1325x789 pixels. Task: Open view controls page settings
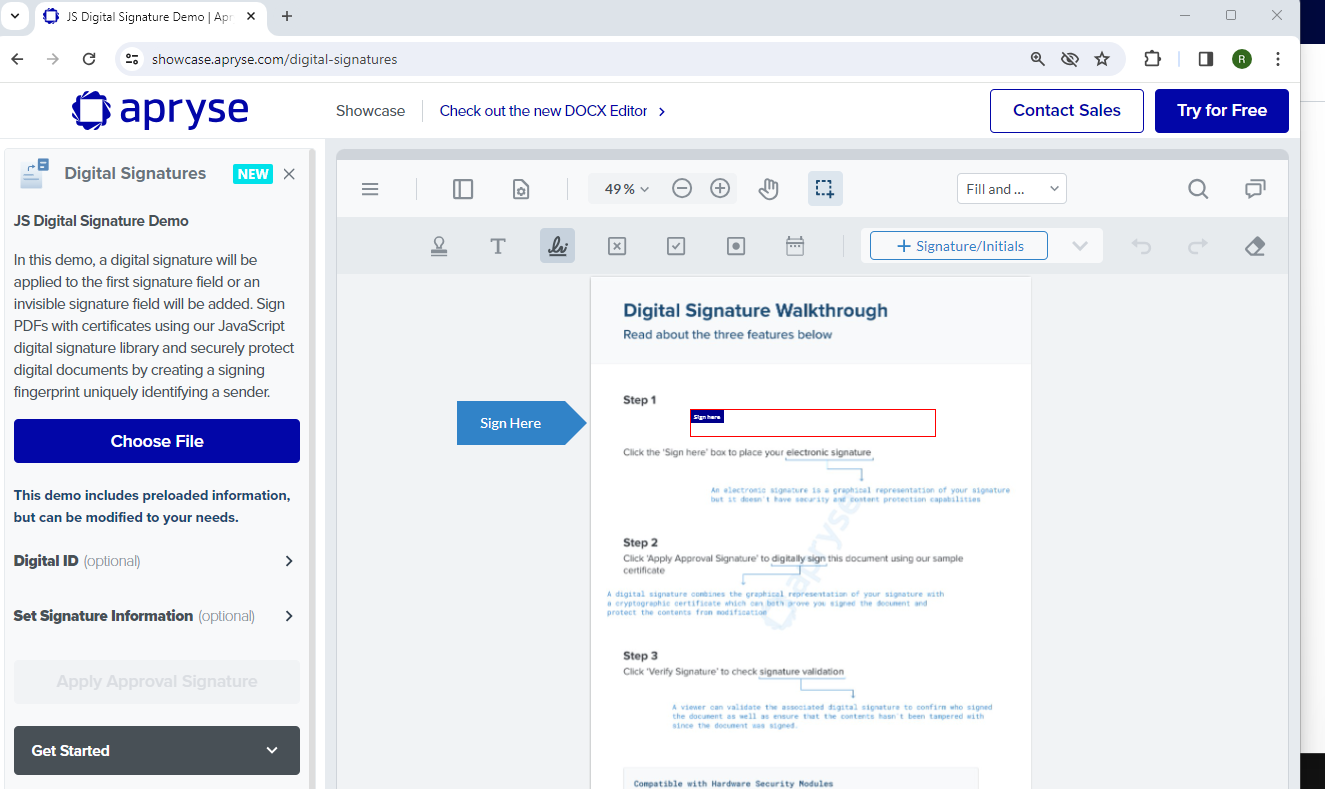pyautogui.click(x=521, y=189)
